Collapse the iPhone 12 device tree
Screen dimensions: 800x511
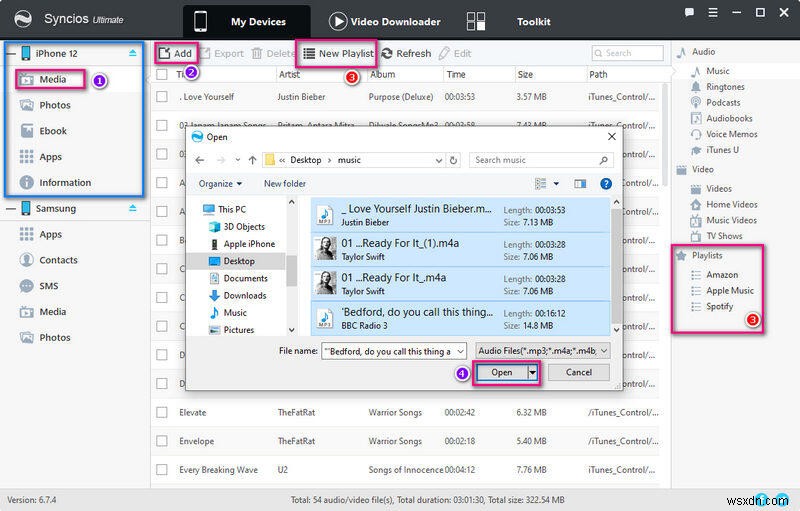(x=11, y=54)
